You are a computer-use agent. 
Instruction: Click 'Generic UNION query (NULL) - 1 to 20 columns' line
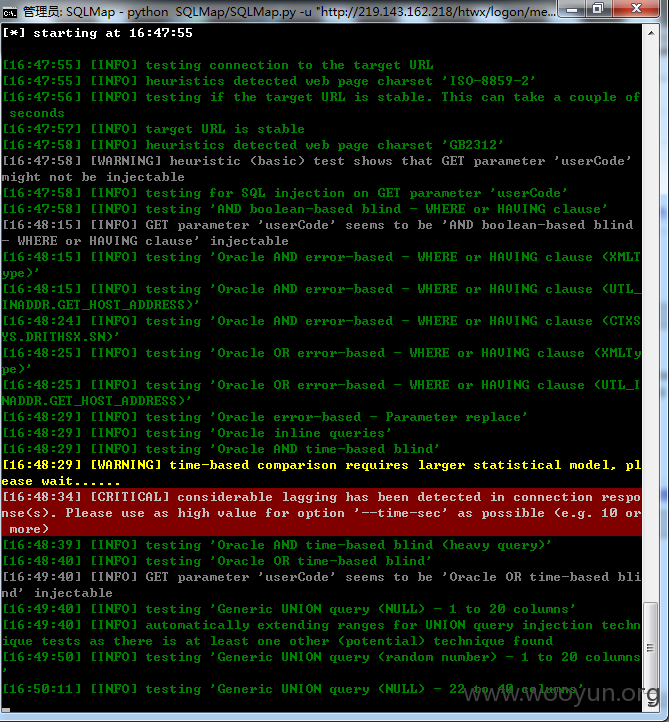coord(289,609)
